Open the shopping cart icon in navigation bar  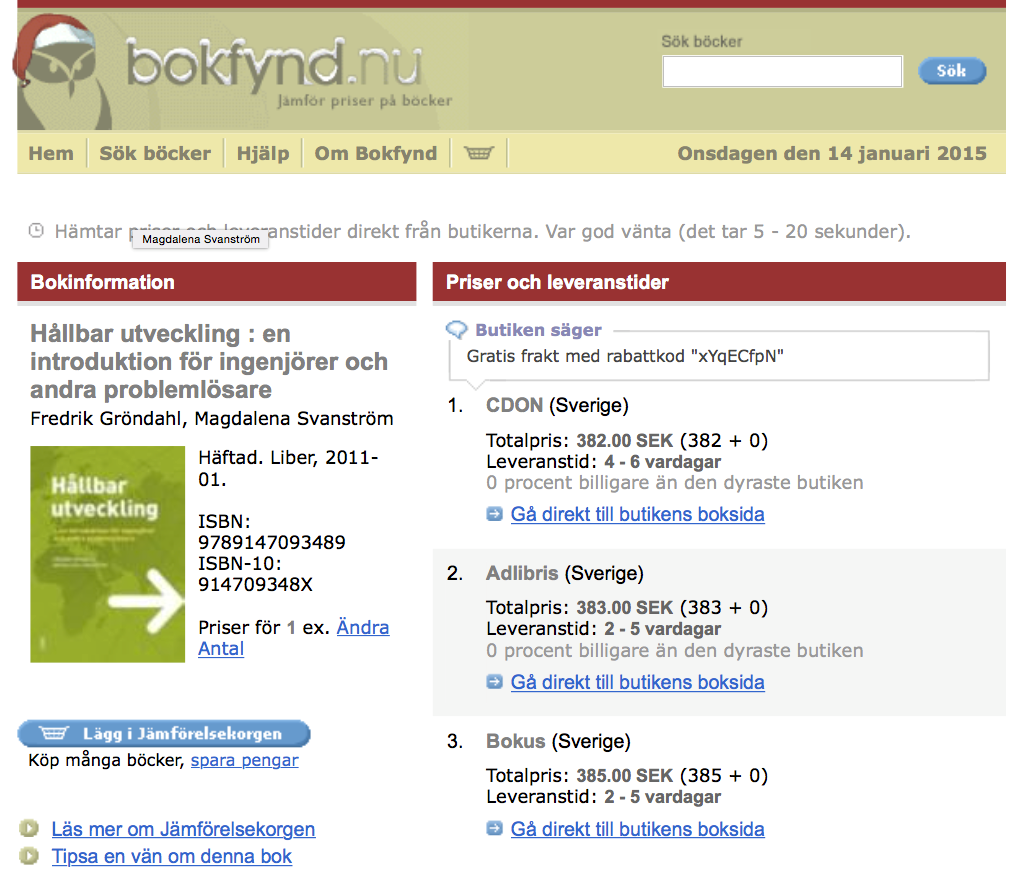coord(478,153)
